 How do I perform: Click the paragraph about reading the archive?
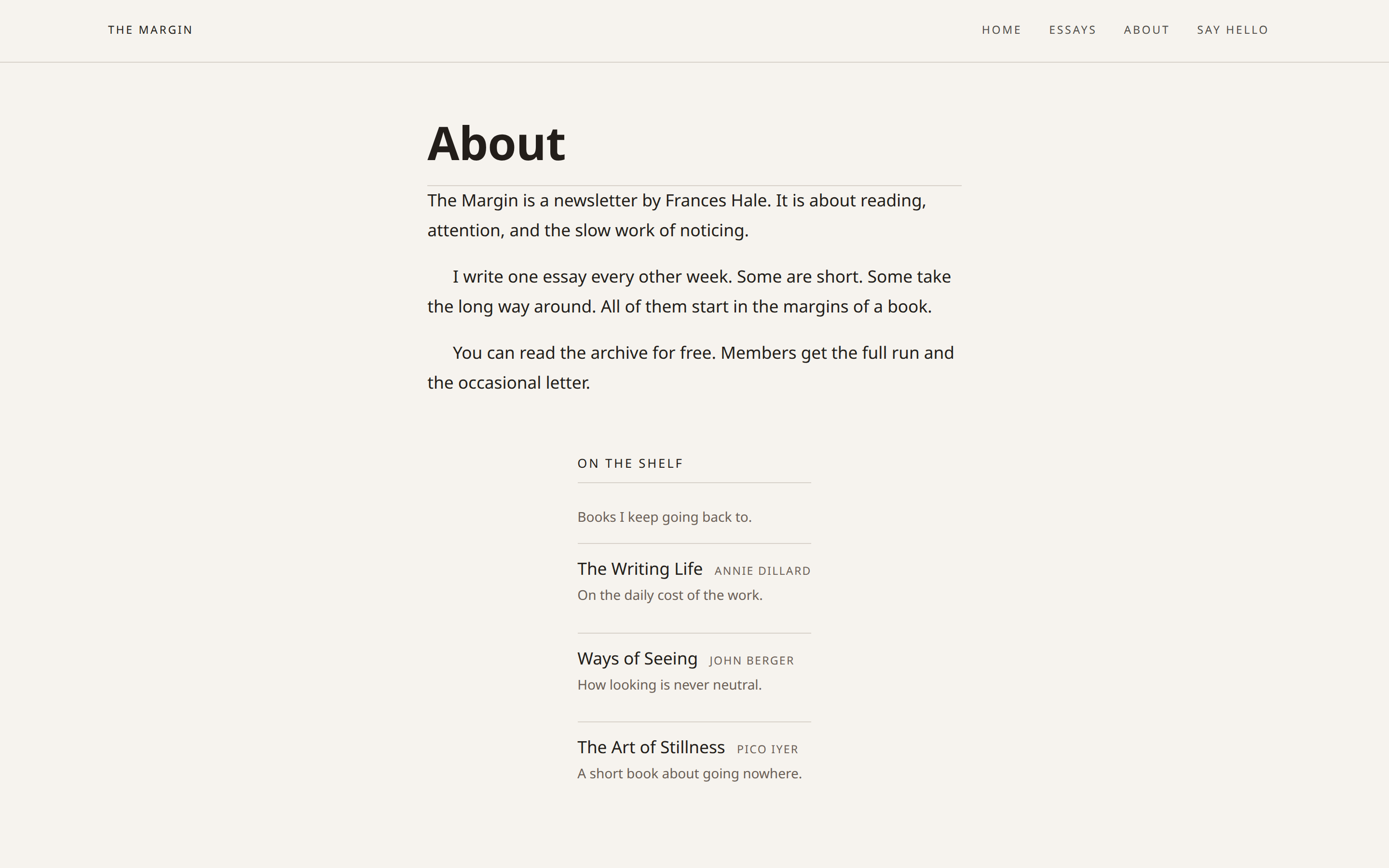click(x=691, y=368)
